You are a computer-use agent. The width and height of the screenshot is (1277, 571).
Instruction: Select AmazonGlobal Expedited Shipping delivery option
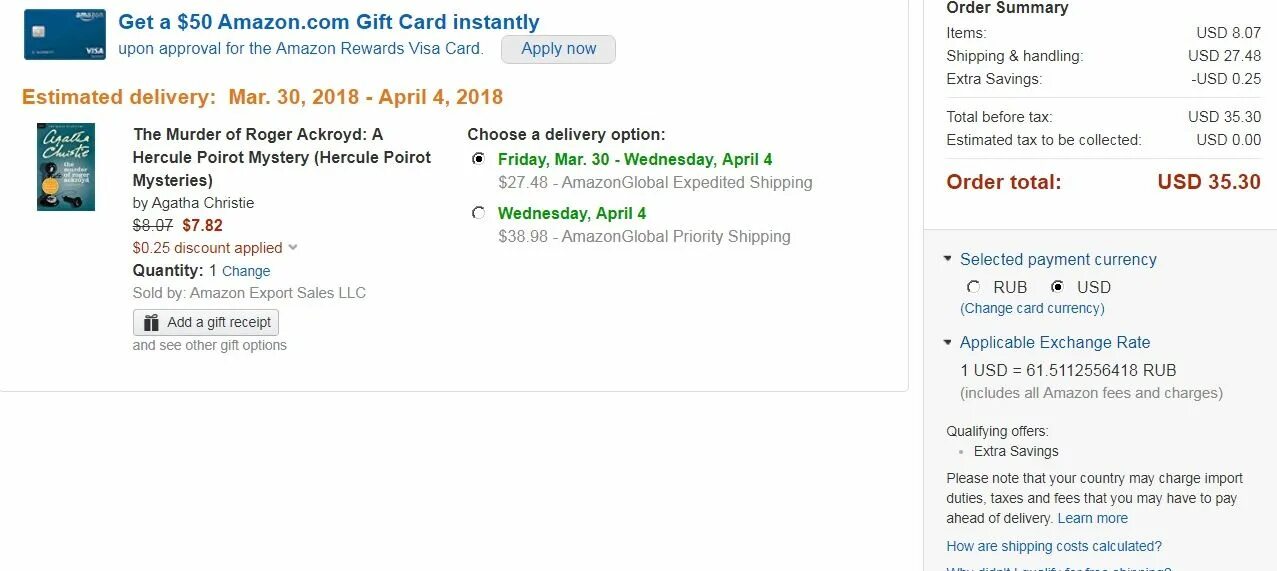click(479, 159)
